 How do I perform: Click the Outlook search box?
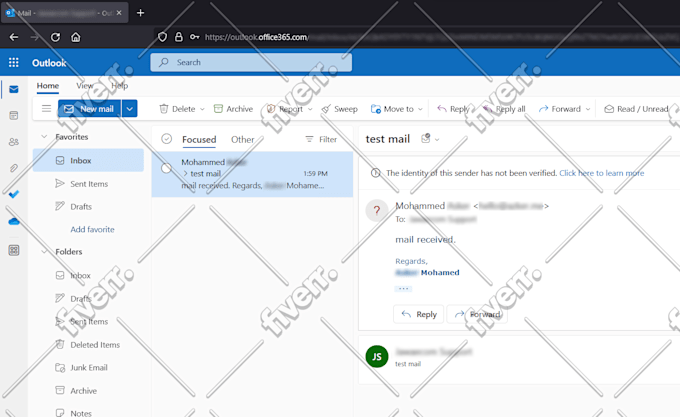[x=251, y=62]
